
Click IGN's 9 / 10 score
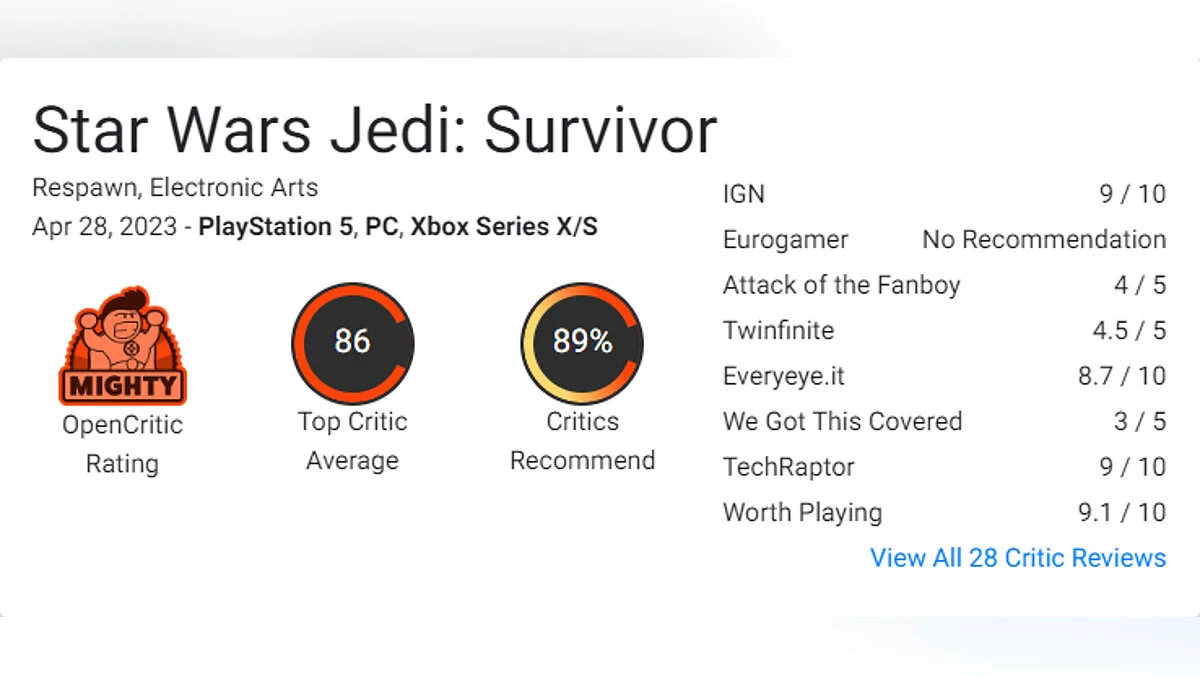1133,194
